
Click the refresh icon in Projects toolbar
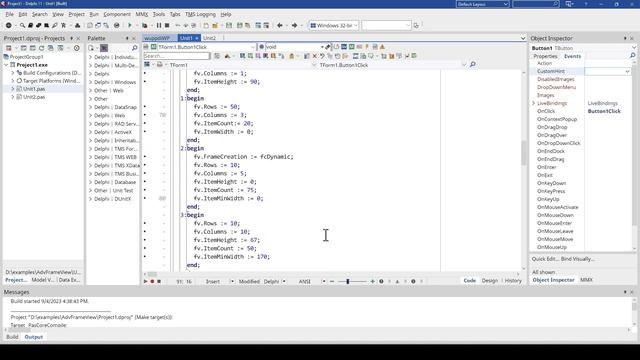(41, 48)
